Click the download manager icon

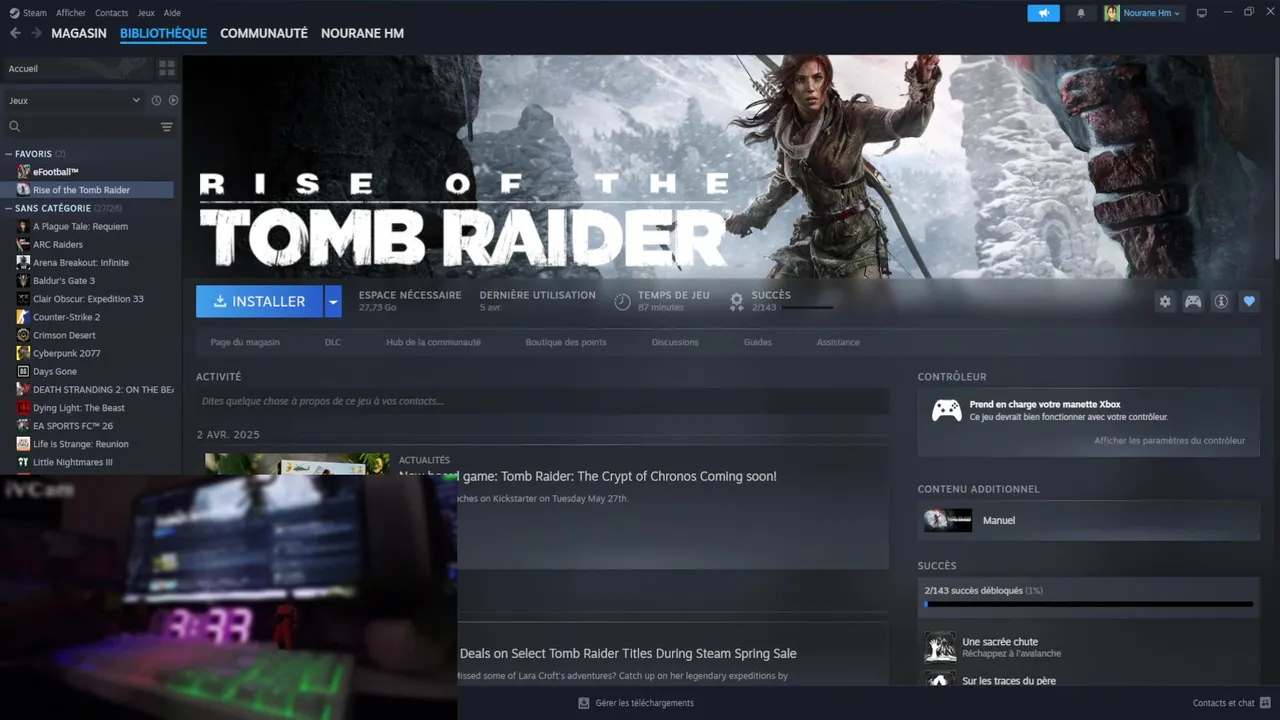pyautogui.click(x=584, y=703)
